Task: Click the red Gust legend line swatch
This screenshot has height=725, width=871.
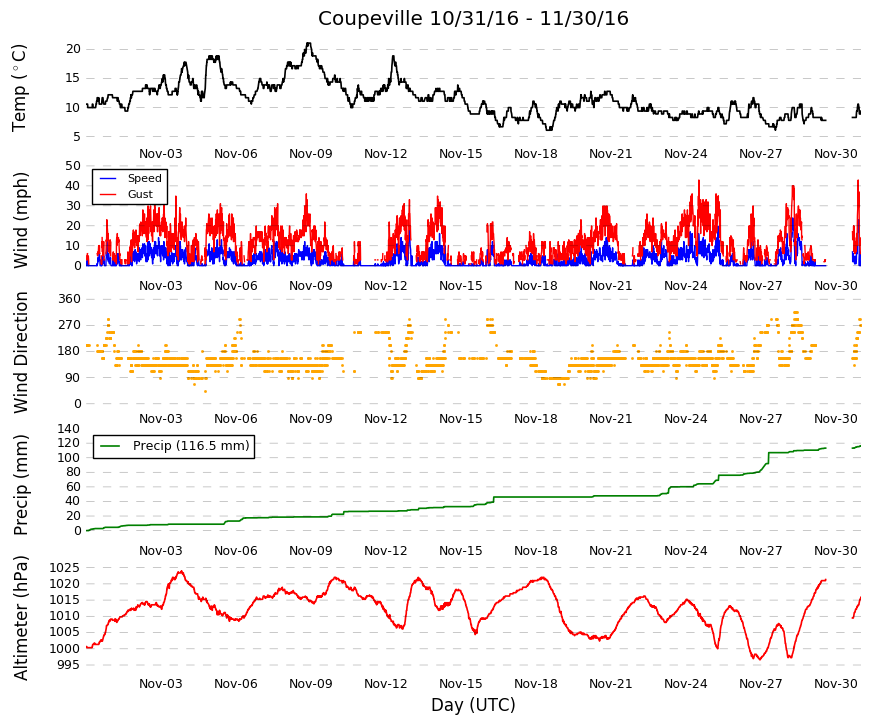Action: [x=107, y=194]
